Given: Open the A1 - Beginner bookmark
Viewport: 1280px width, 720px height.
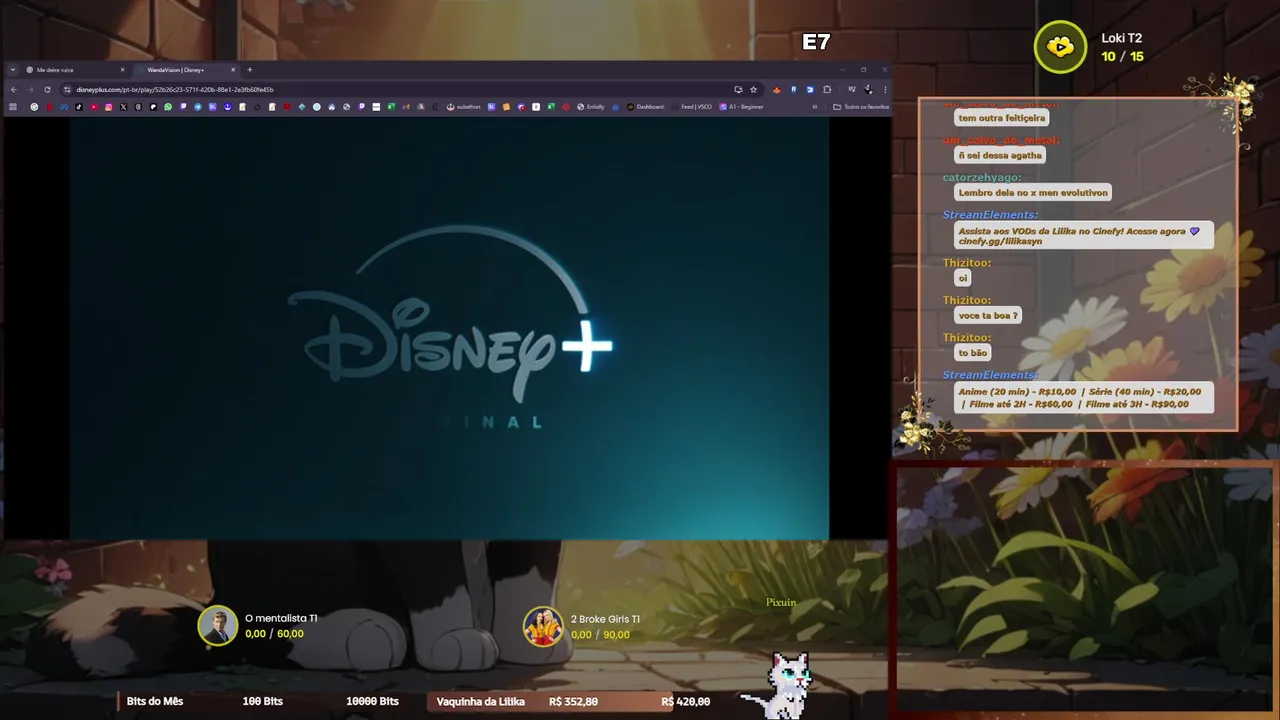Looking at the screenshot, I should 741,106.
